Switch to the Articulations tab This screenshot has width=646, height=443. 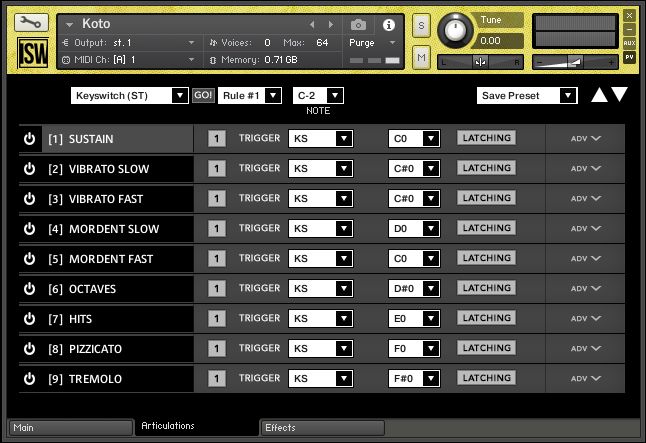pyautogui.click(x=197, y=426)
